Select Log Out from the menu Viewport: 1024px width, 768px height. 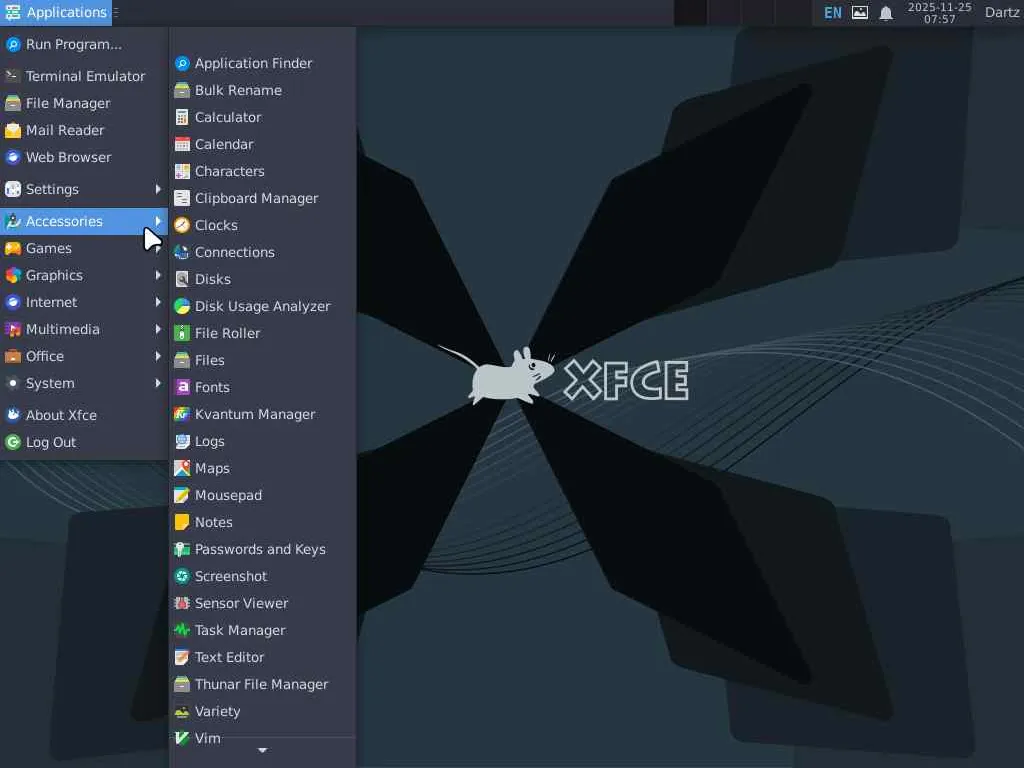(84, 442)
